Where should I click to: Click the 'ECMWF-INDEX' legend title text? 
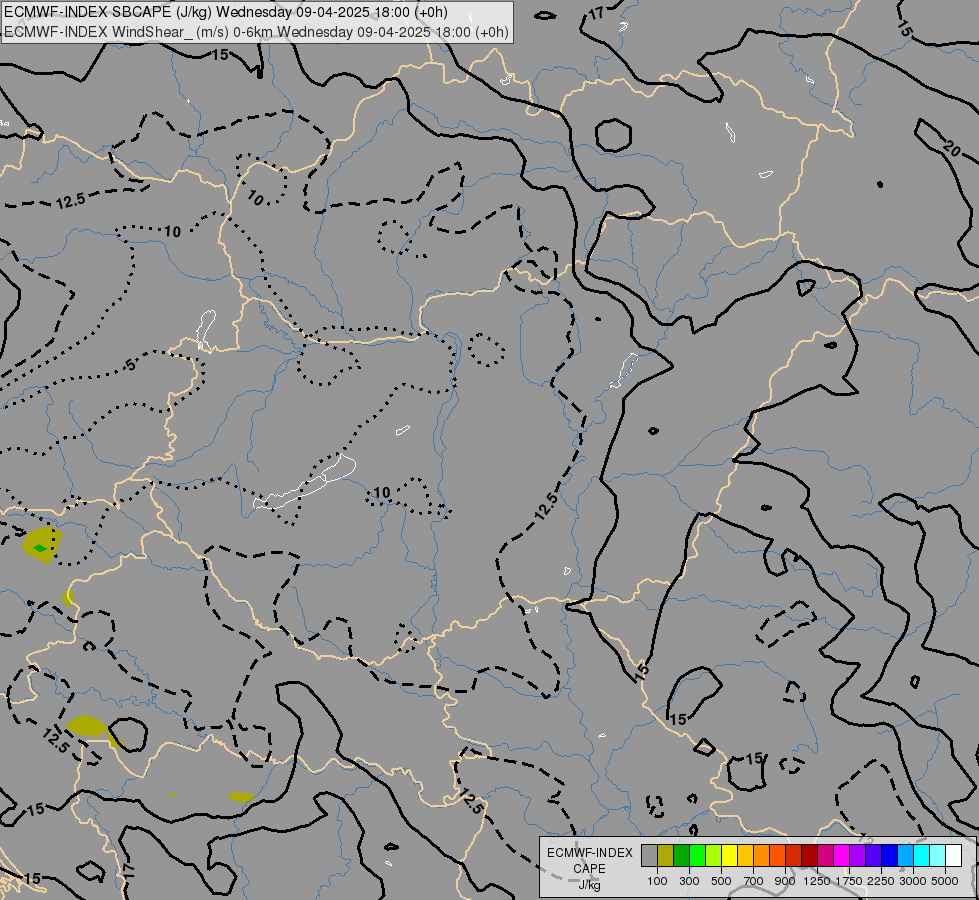(x=589, y=853)
